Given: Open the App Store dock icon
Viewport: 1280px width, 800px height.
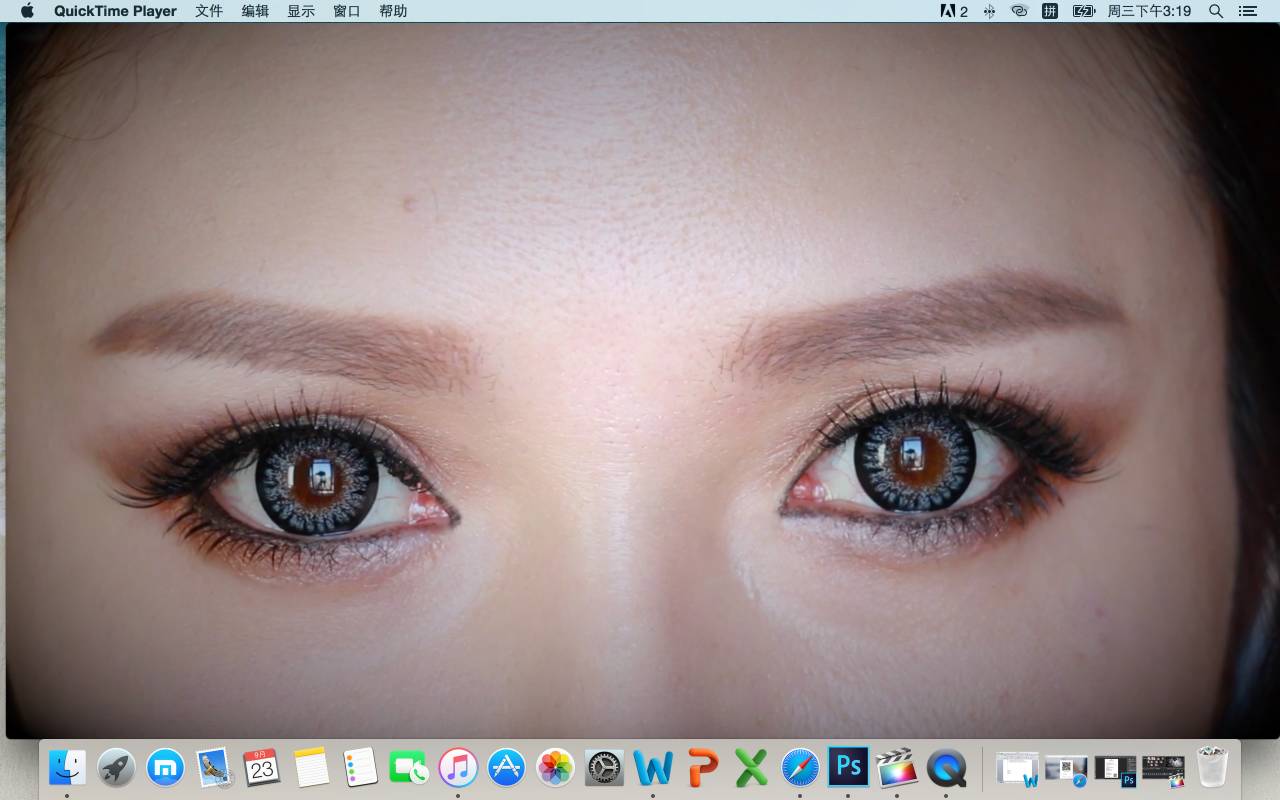Looking at the screenshot, I should (507, 768).
